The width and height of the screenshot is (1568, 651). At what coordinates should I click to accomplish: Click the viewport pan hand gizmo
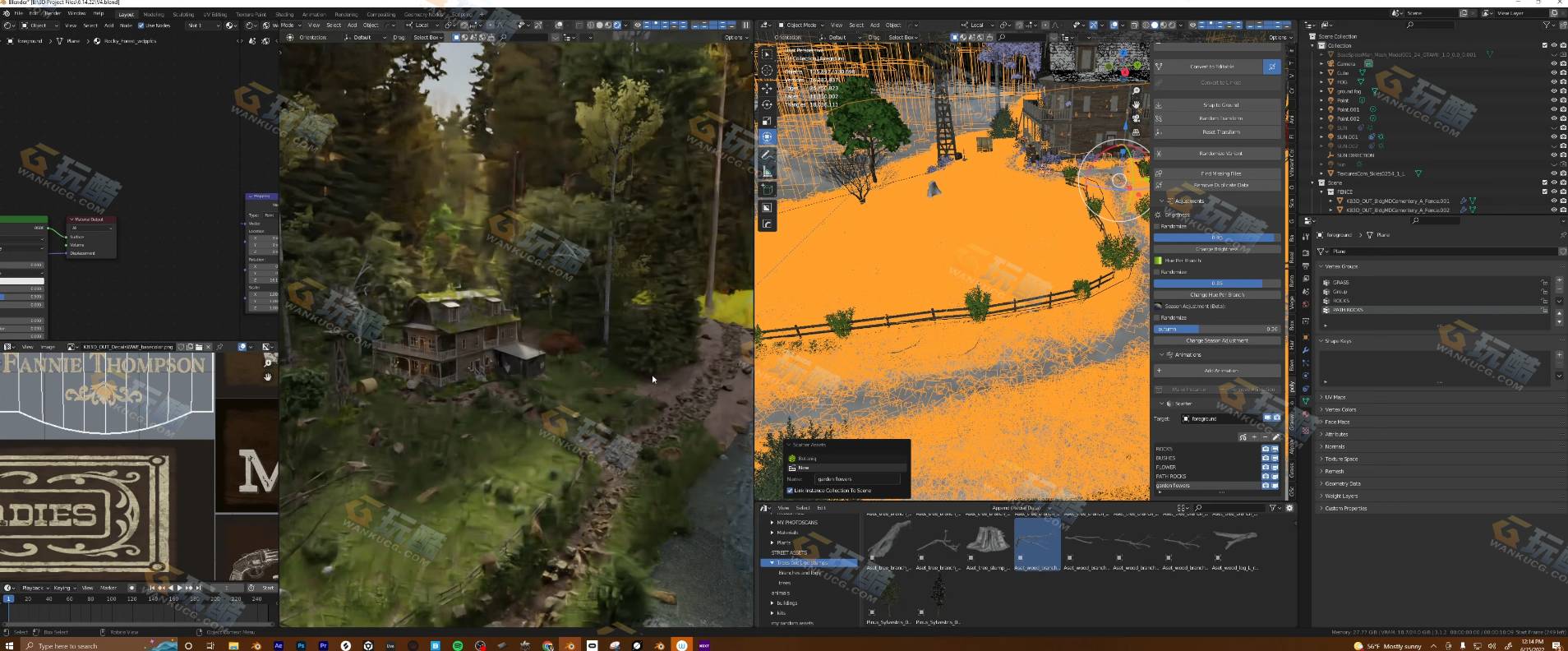[x=1136, y=104]
